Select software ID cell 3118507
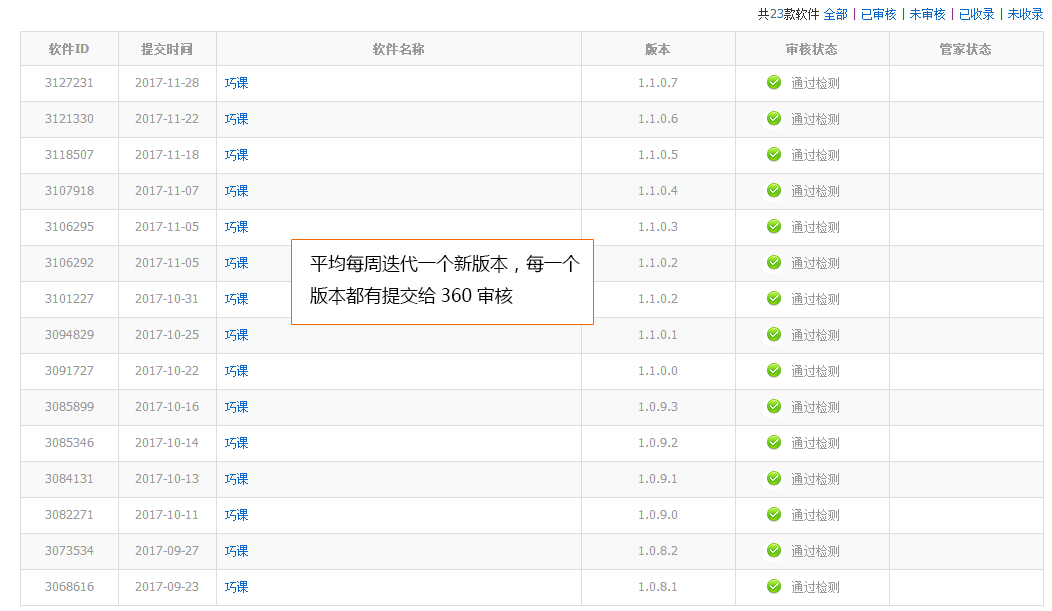The width and height of the screenshot is (1052, 611). coord(69,155)
